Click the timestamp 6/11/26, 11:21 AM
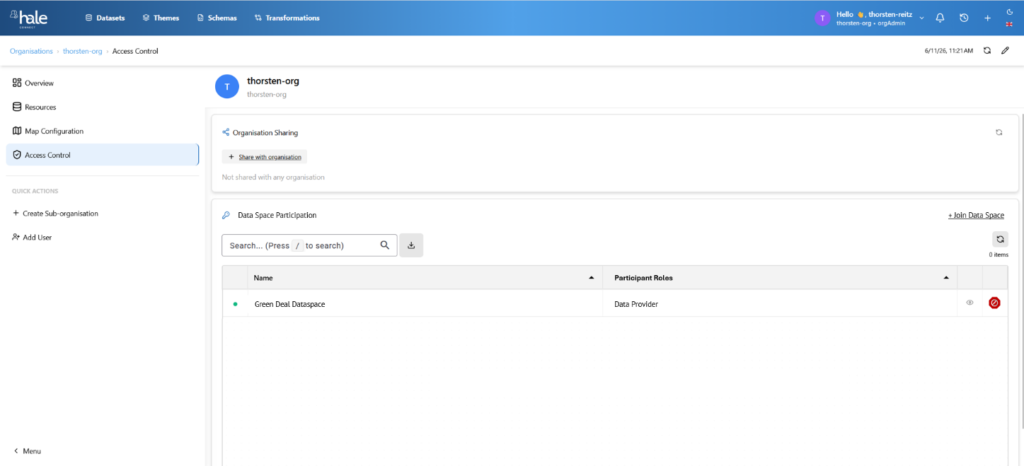Image resolution: width=1024 pixels, height=466 pixels. [948, 51]
